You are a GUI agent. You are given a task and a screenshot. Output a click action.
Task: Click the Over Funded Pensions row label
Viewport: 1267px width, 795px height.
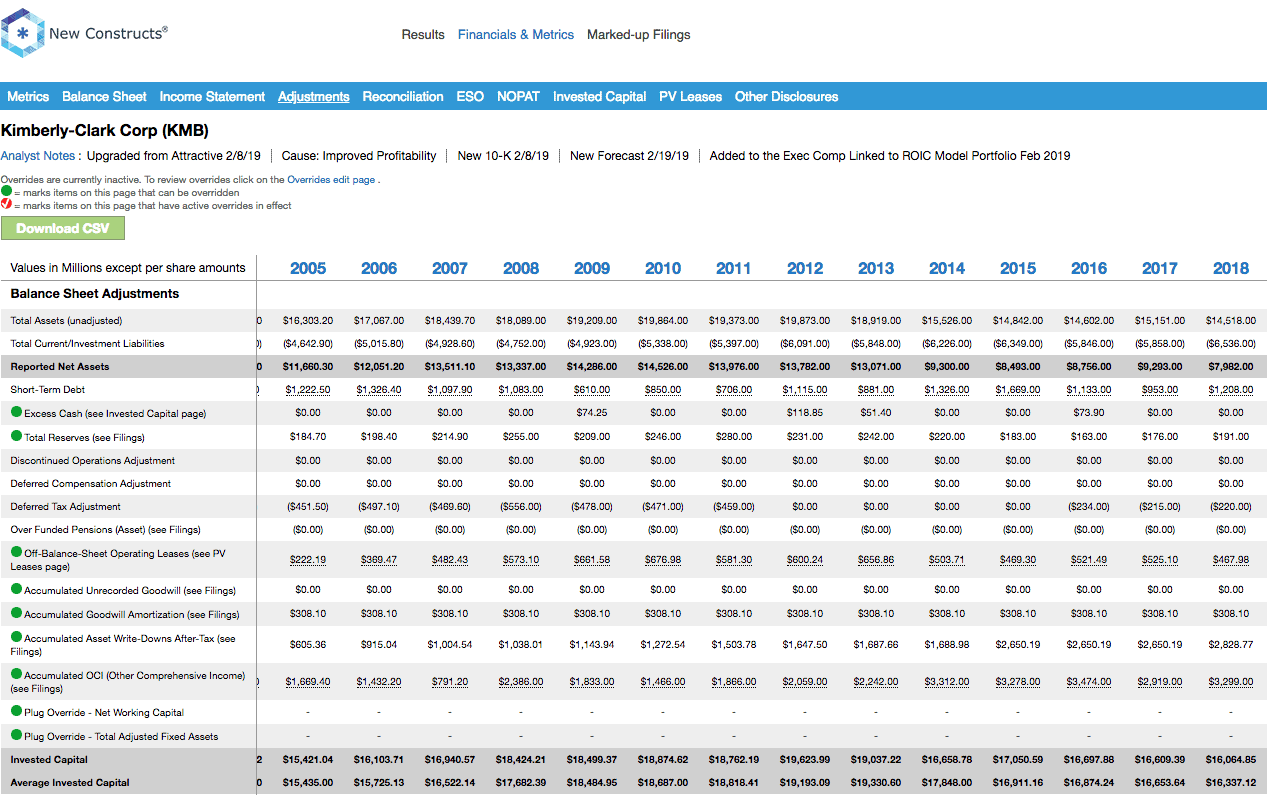105,530
